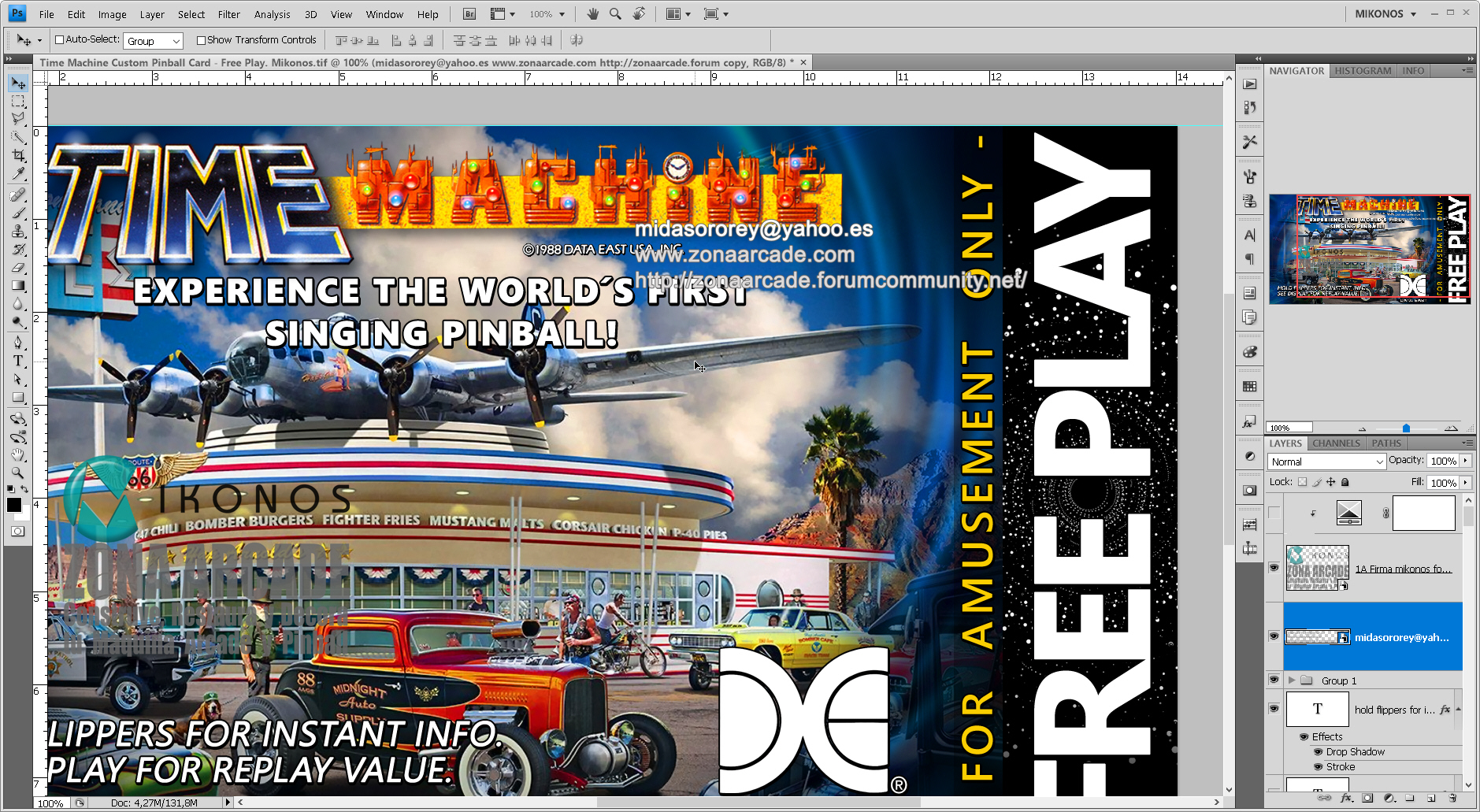
Task: Open the Actions panel icon
Action: click(1250, 84)
